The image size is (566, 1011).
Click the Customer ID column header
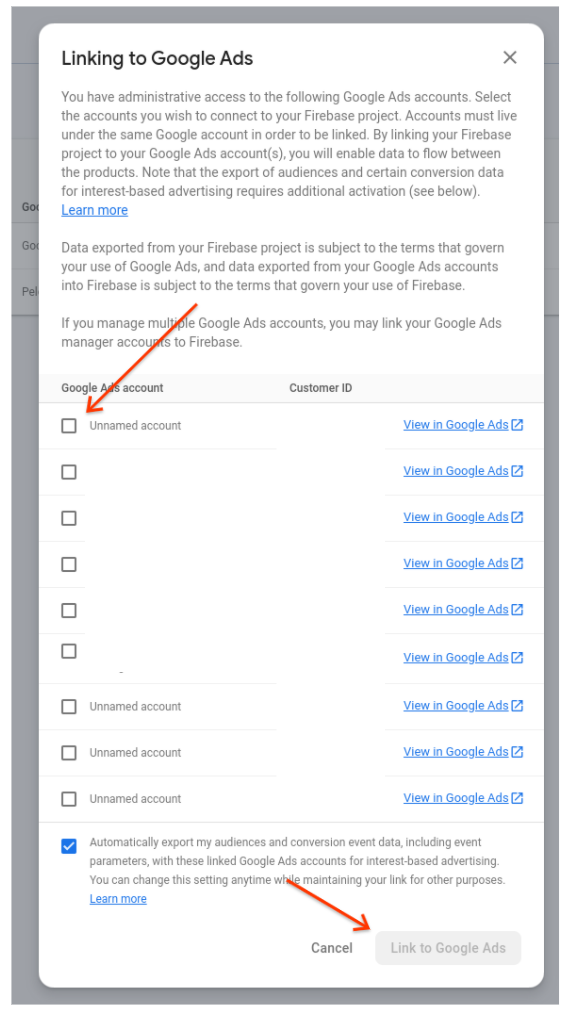pos(320,388)
